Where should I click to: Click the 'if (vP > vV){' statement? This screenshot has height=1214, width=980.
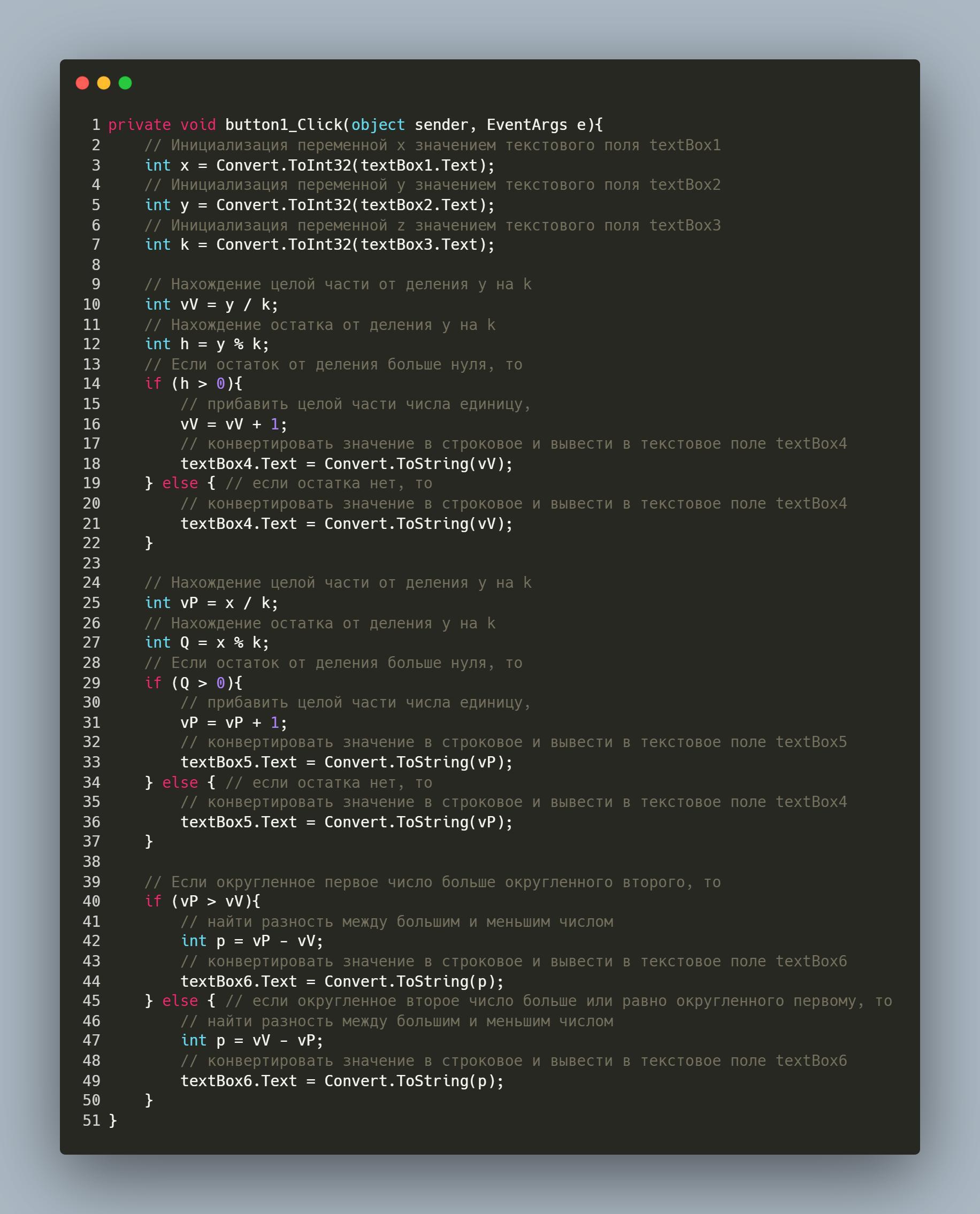[203, 901]
